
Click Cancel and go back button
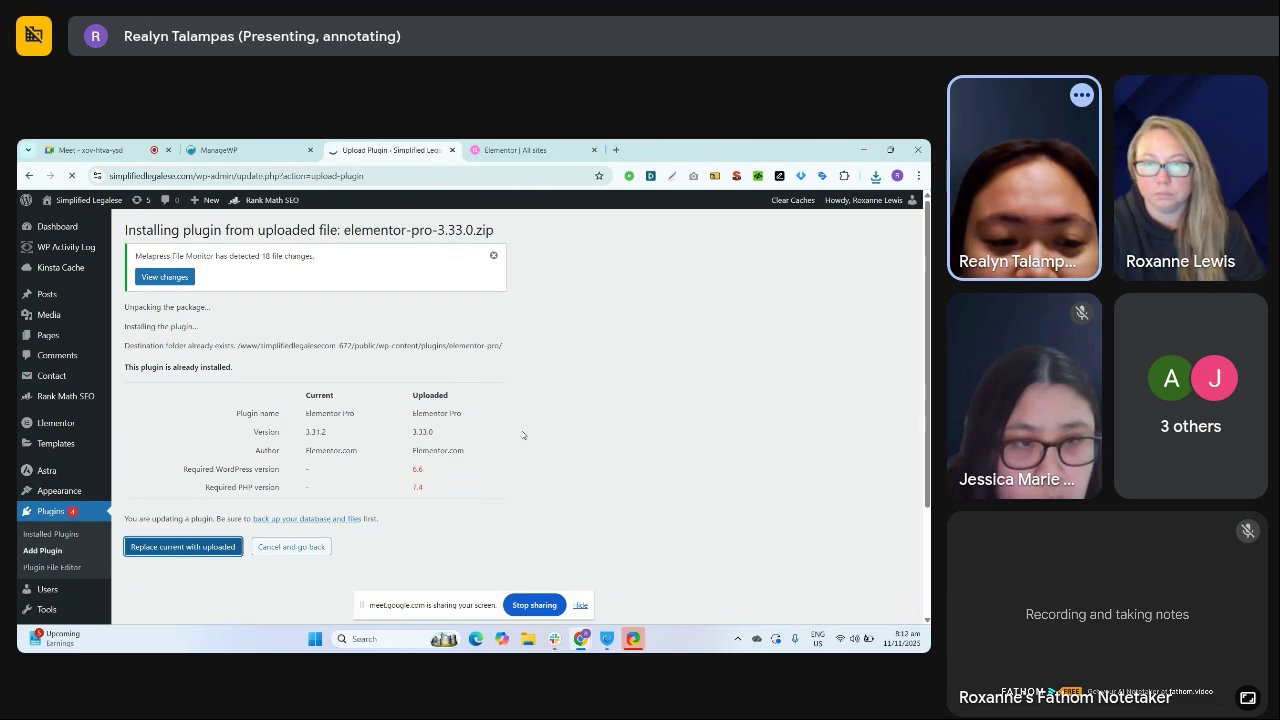[291, 547]
